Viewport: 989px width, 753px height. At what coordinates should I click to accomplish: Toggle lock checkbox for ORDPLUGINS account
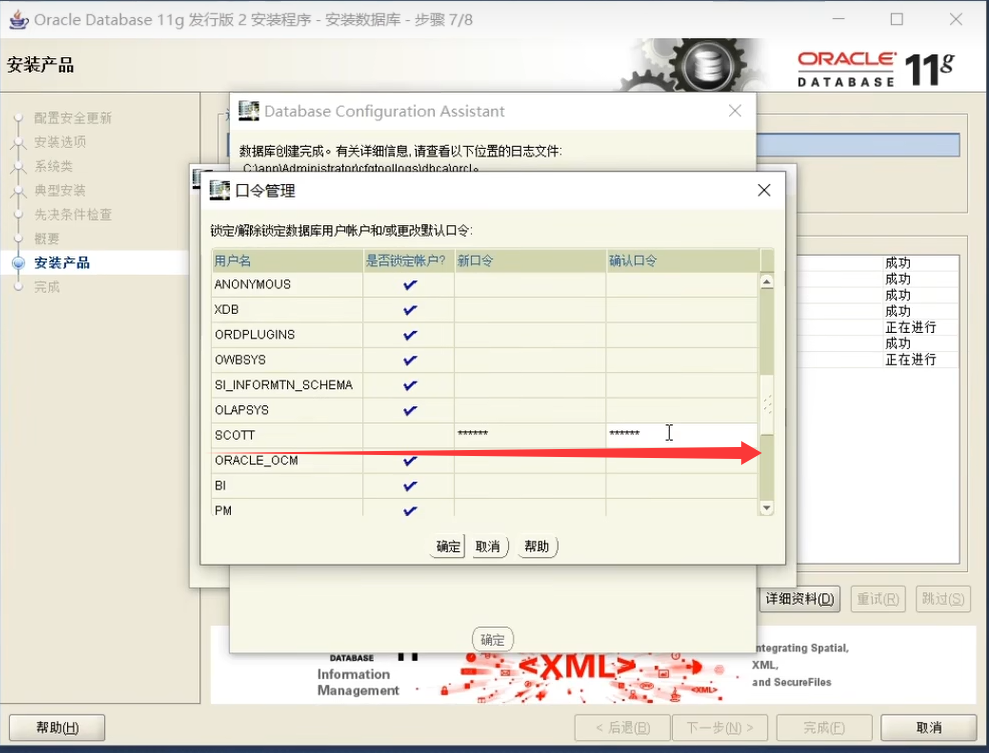[x=410, y=335]
